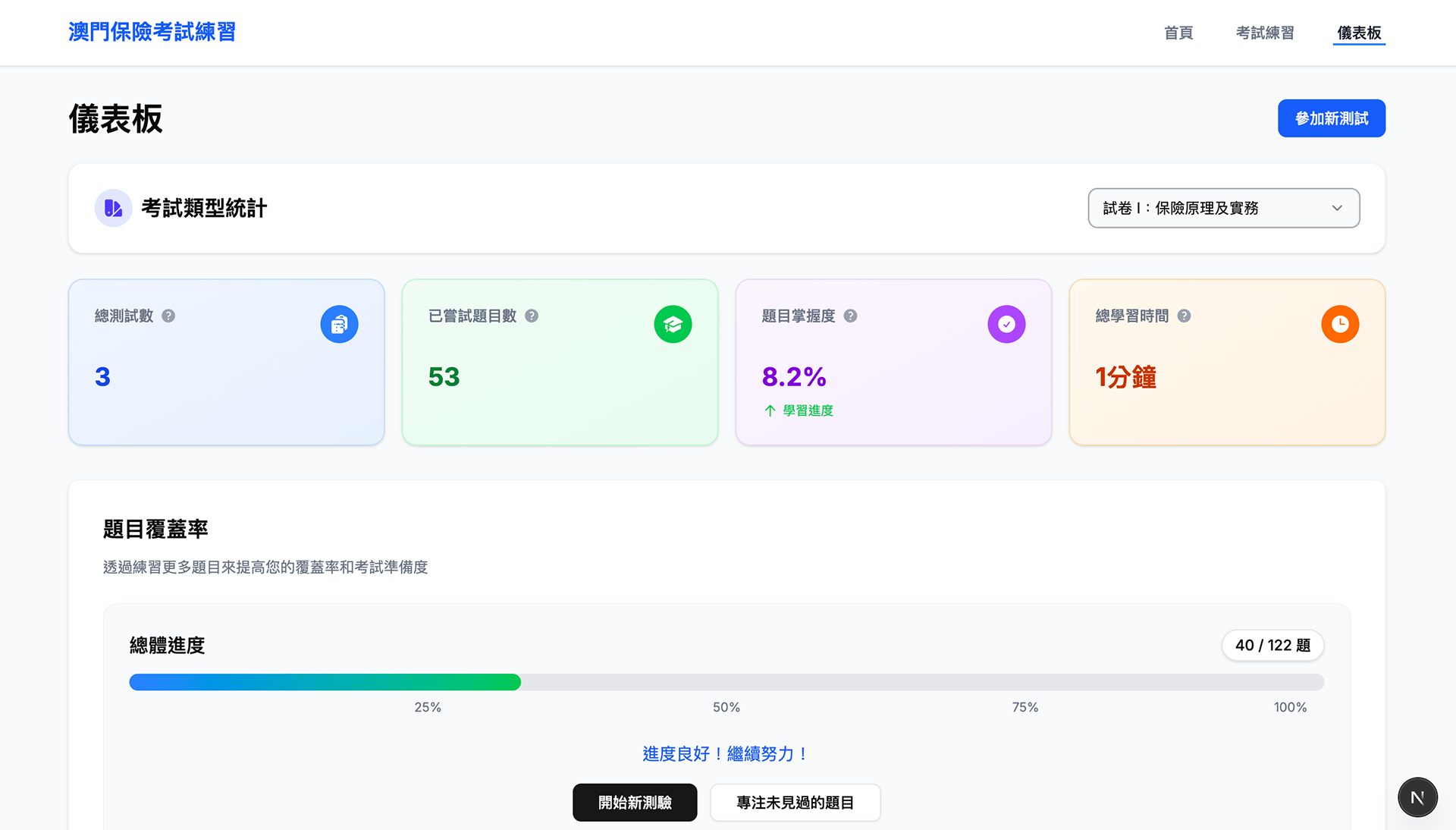This screenshot has height=830, width=1456.
Task: Click the help icon beside 已嘗試題目數
Action: [532, 316]
